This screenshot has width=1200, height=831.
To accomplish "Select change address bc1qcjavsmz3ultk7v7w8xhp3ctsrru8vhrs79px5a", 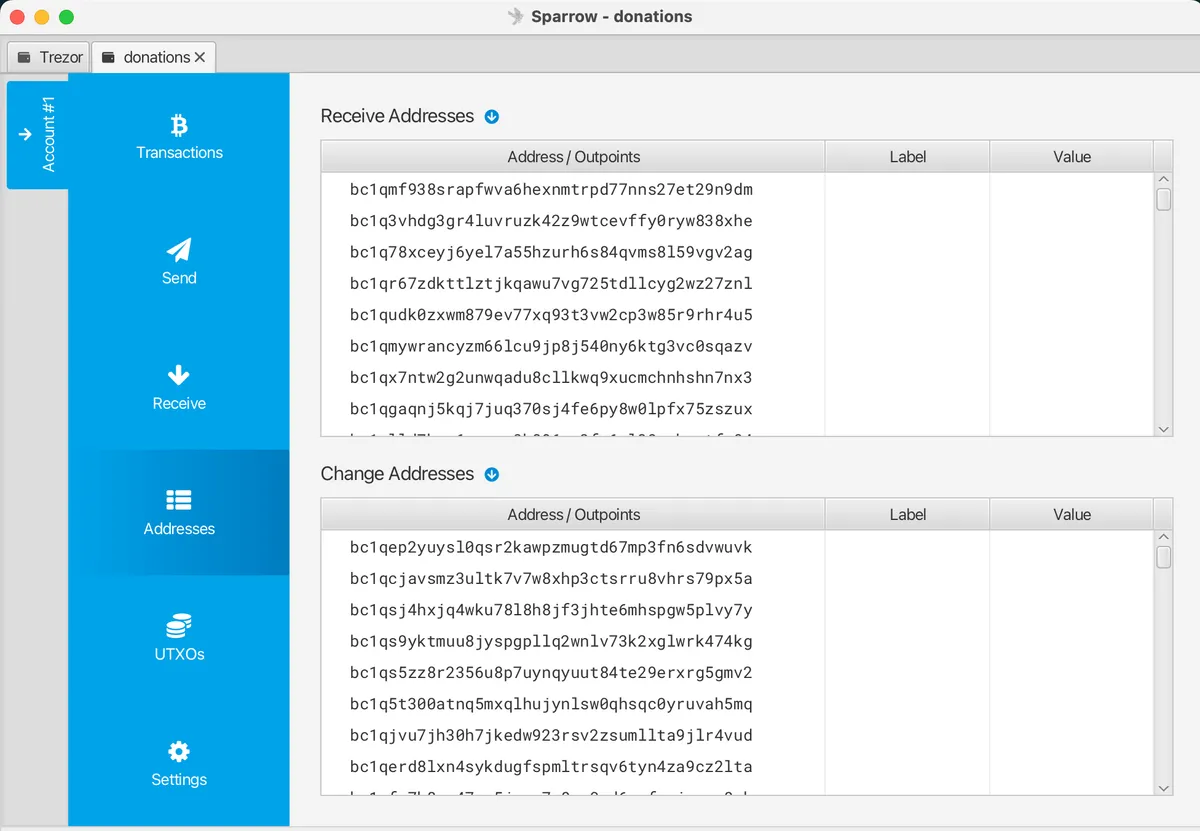I will [x=551, y=579].
